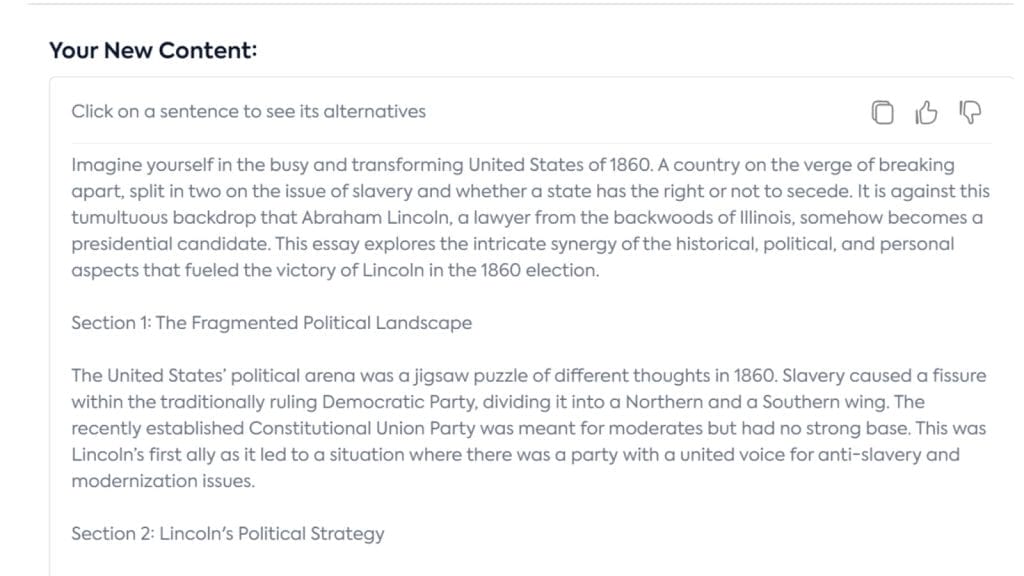Click the 'Click on a sentence to see its alternatives' hint

248,112
